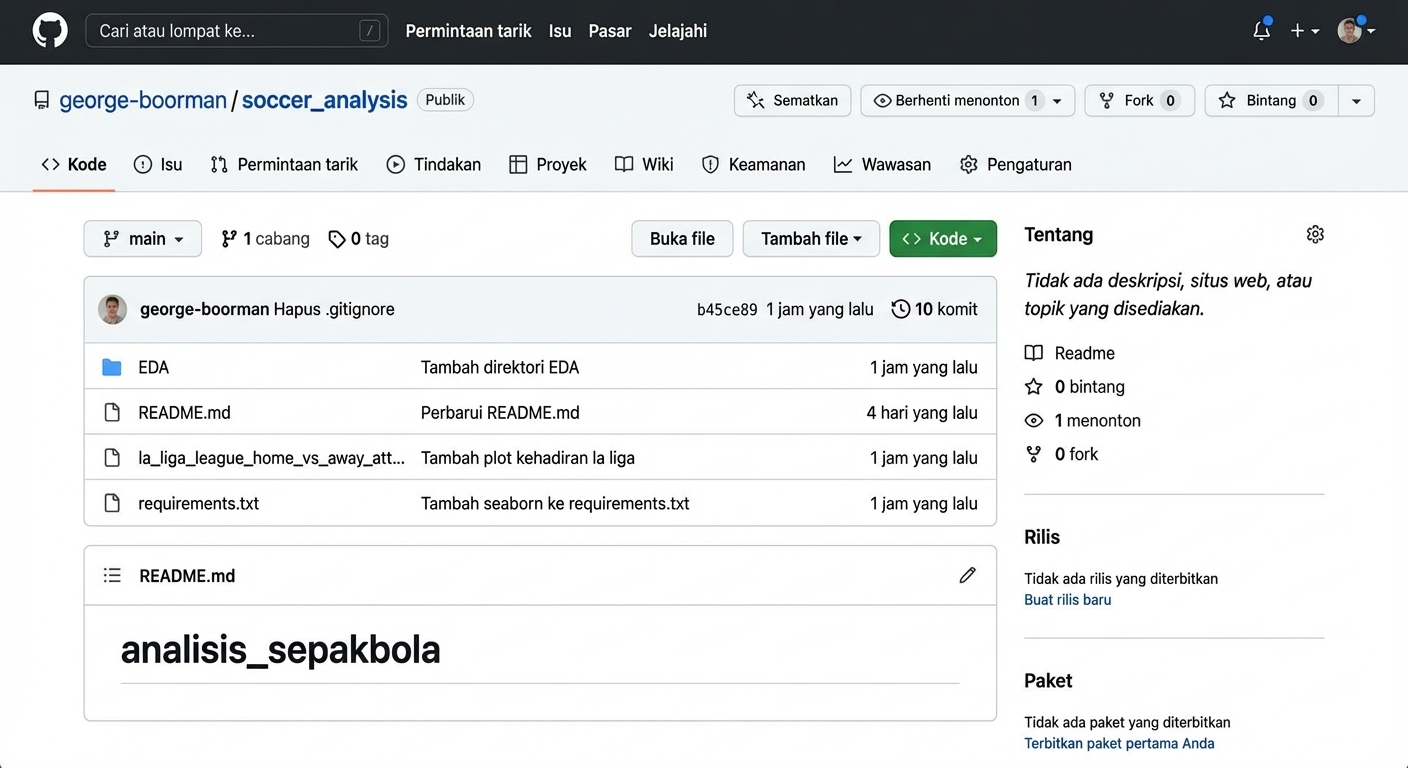This screenshot has height=768, width=1408.
Task: Expand the star lists dropdown arrow
Action: point(1357,100)
